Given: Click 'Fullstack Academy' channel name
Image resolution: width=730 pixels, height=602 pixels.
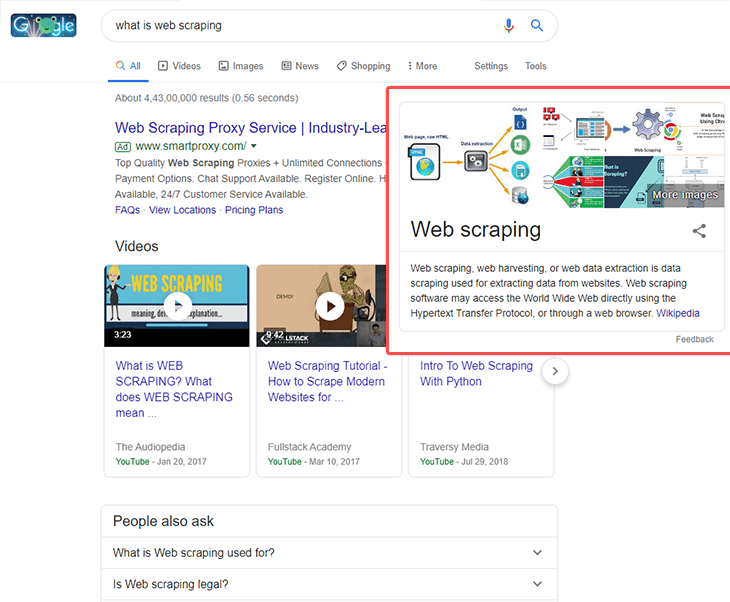Looking at the screenshot, I should [309, 447].
